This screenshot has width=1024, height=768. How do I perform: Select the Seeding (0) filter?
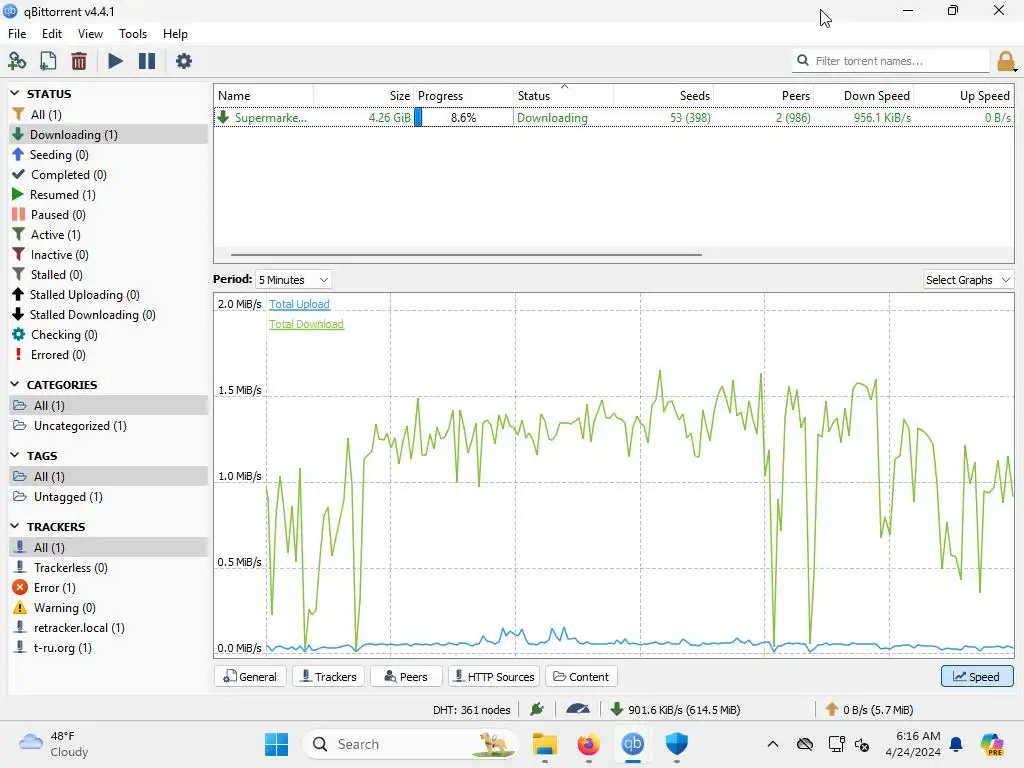point(108,155)
